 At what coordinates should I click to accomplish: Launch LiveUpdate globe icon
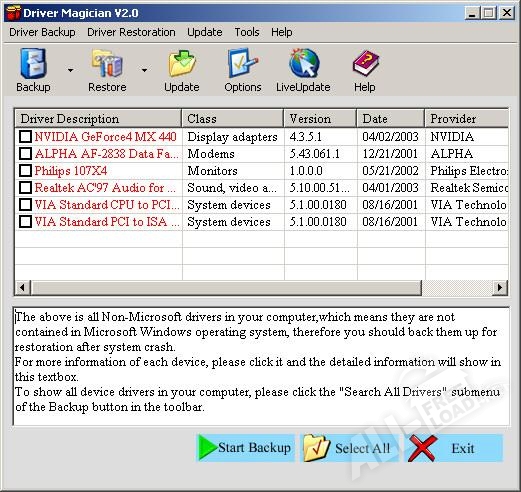point(304,63)
